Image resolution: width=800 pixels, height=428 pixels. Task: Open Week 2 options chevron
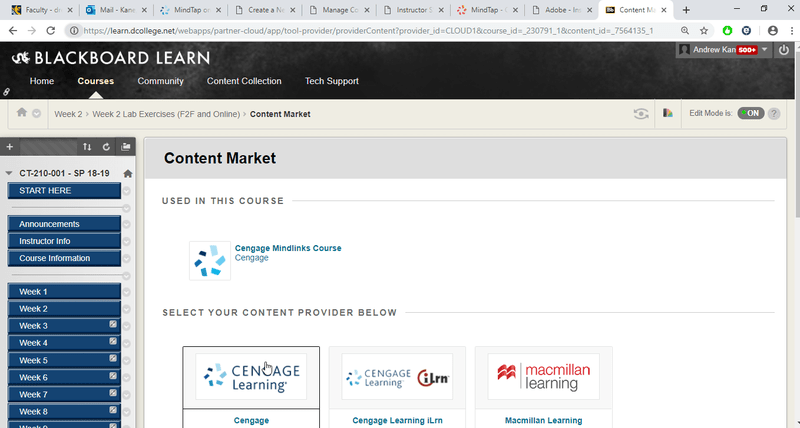[127, 309]
